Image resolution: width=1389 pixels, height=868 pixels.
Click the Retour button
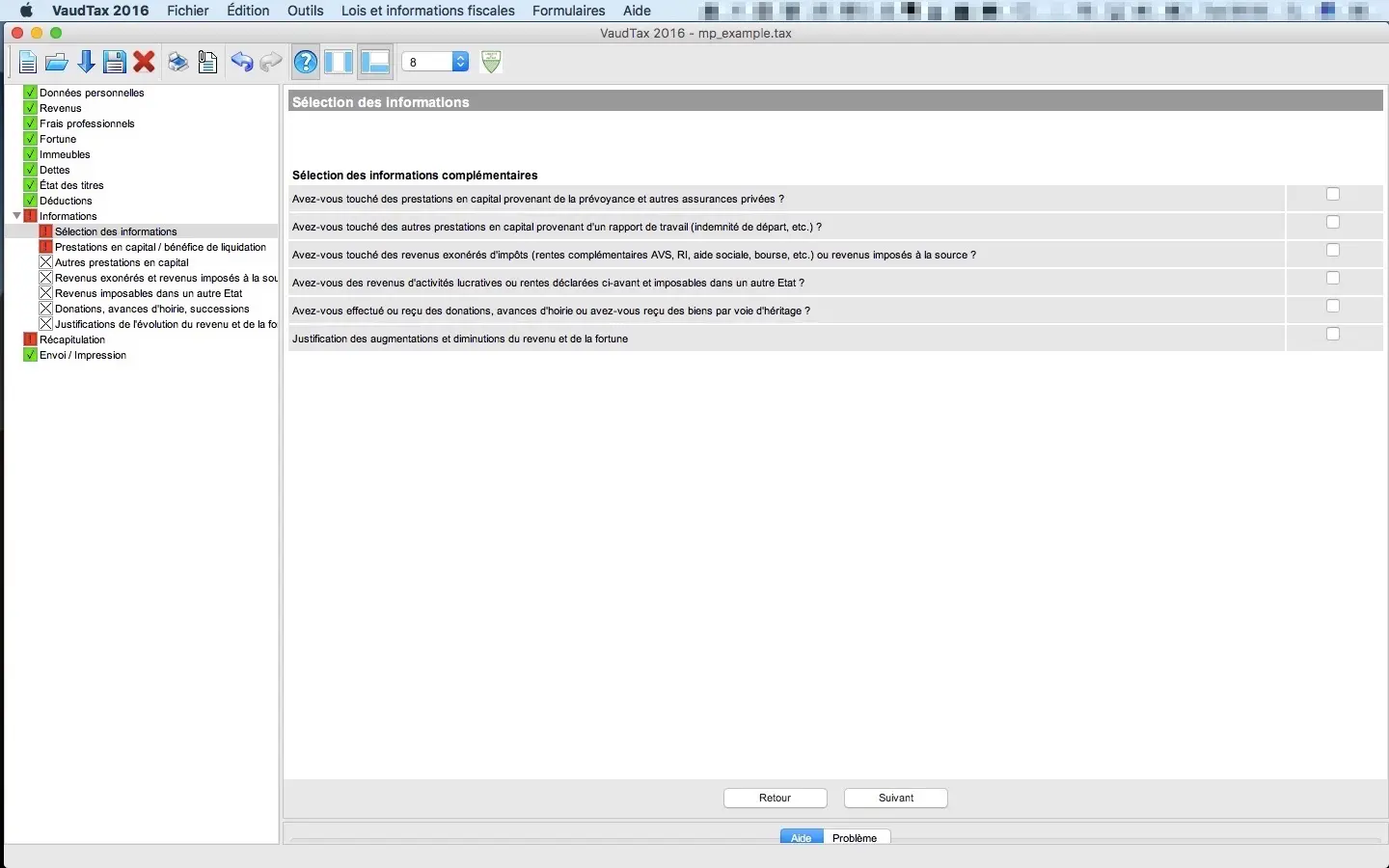[776, 799]
